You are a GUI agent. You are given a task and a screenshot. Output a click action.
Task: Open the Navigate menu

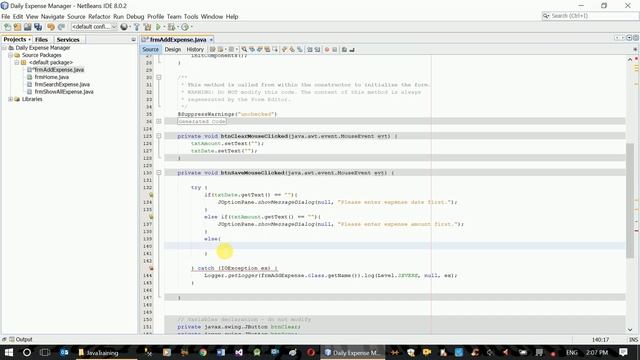[53, 17]
